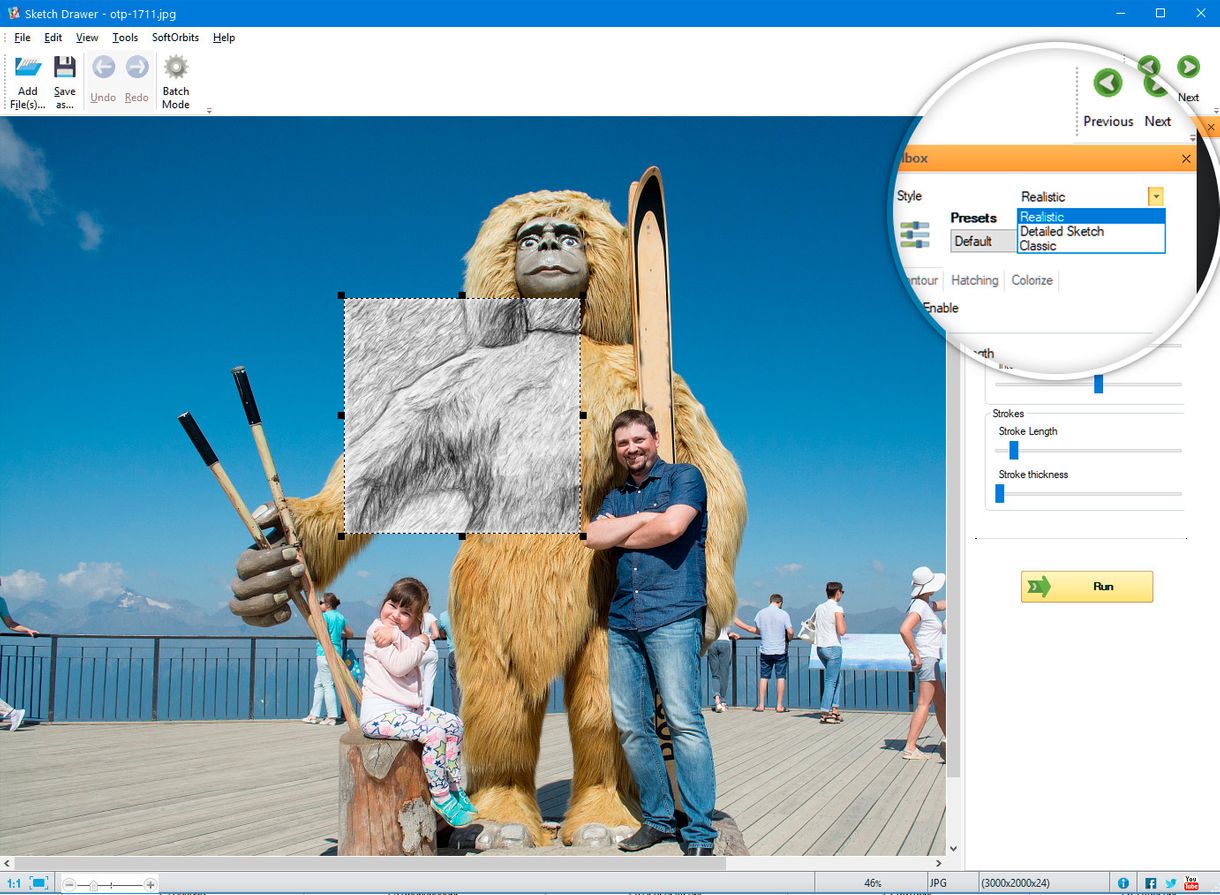The width and height of the screenshot is (1220, 895).
Task: Open the Tools menu
Action: (x=124, y=37)
